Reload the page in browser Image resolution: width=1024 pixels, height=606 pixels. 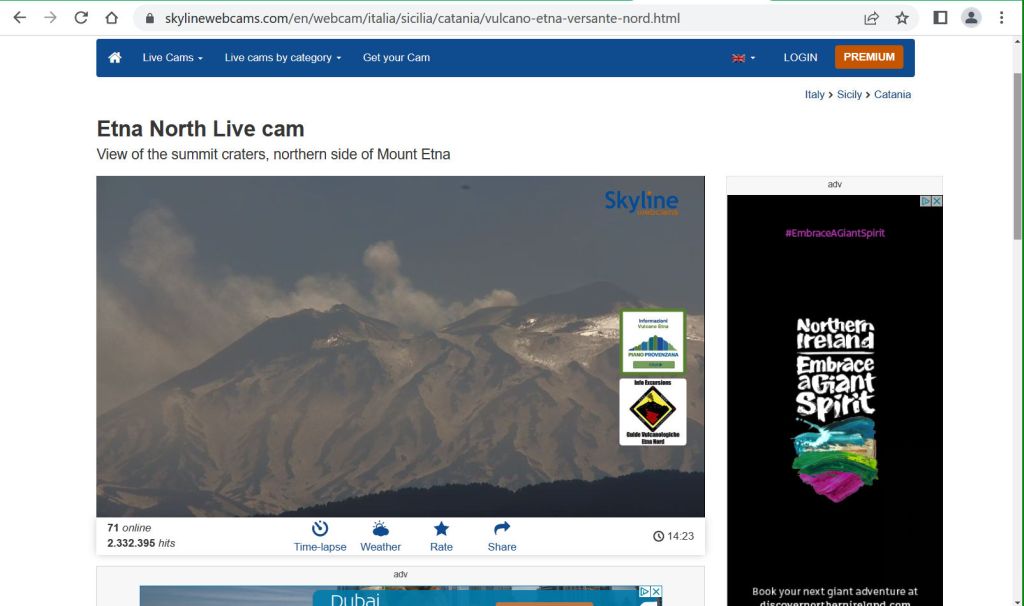(81, 18)
